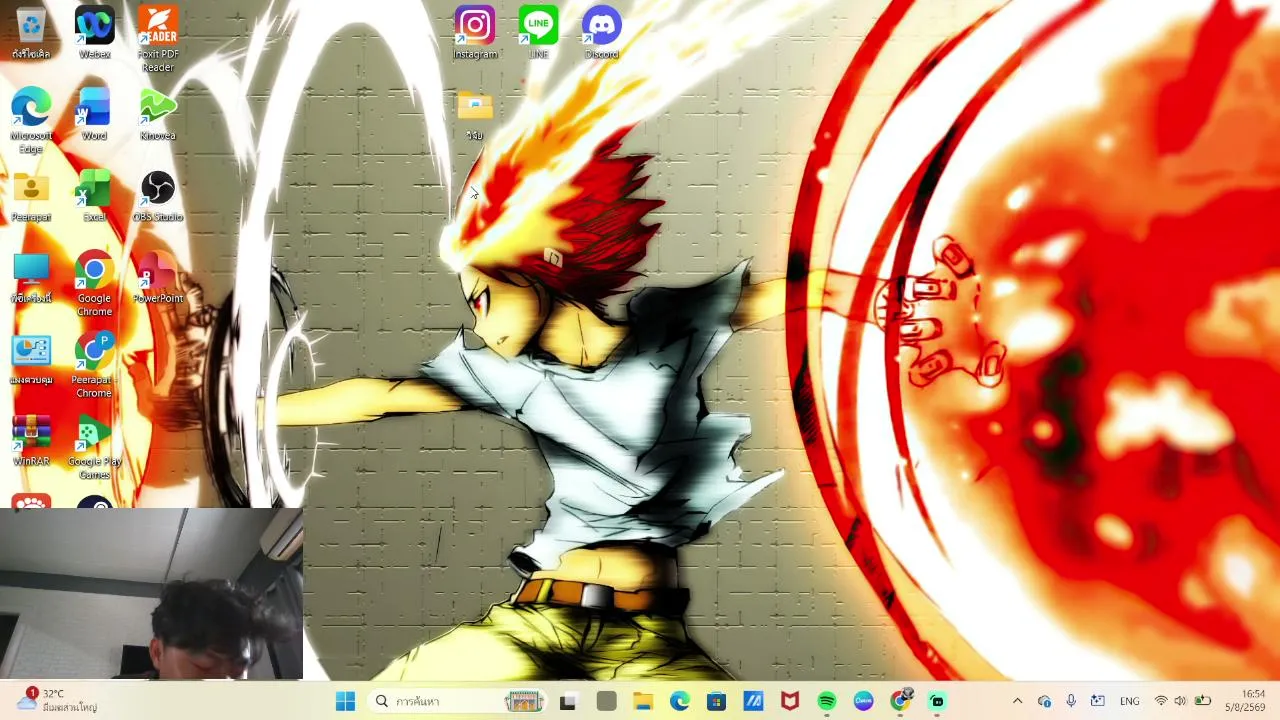The image size is (1280, 720).
Task: Select the WinRAR desktop shortcut
Action: pos(31,441)
